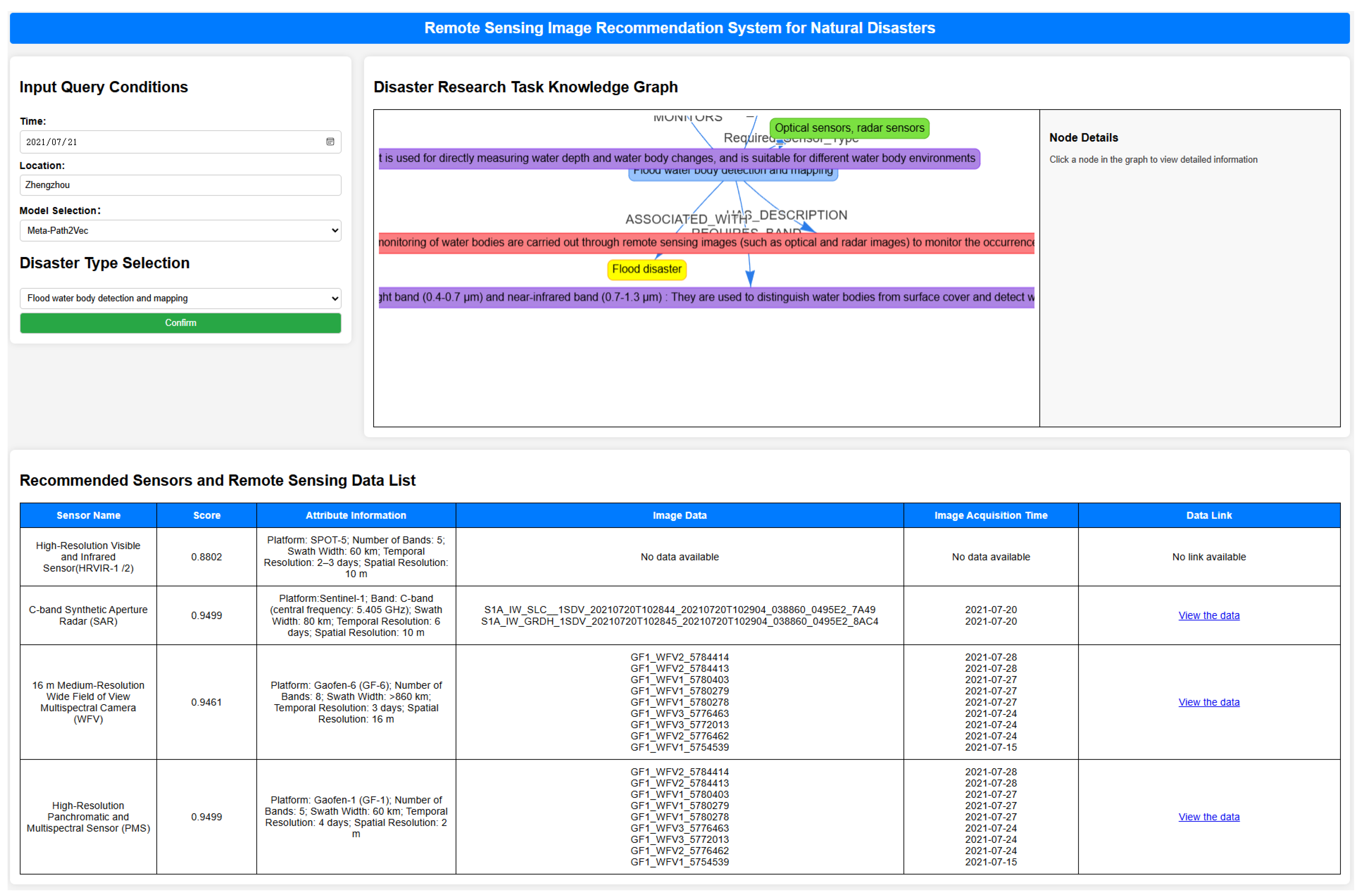The height and width of the screenshot is (896, 1363).
Task: Click the Time date input field
Action: coord(180,142)
